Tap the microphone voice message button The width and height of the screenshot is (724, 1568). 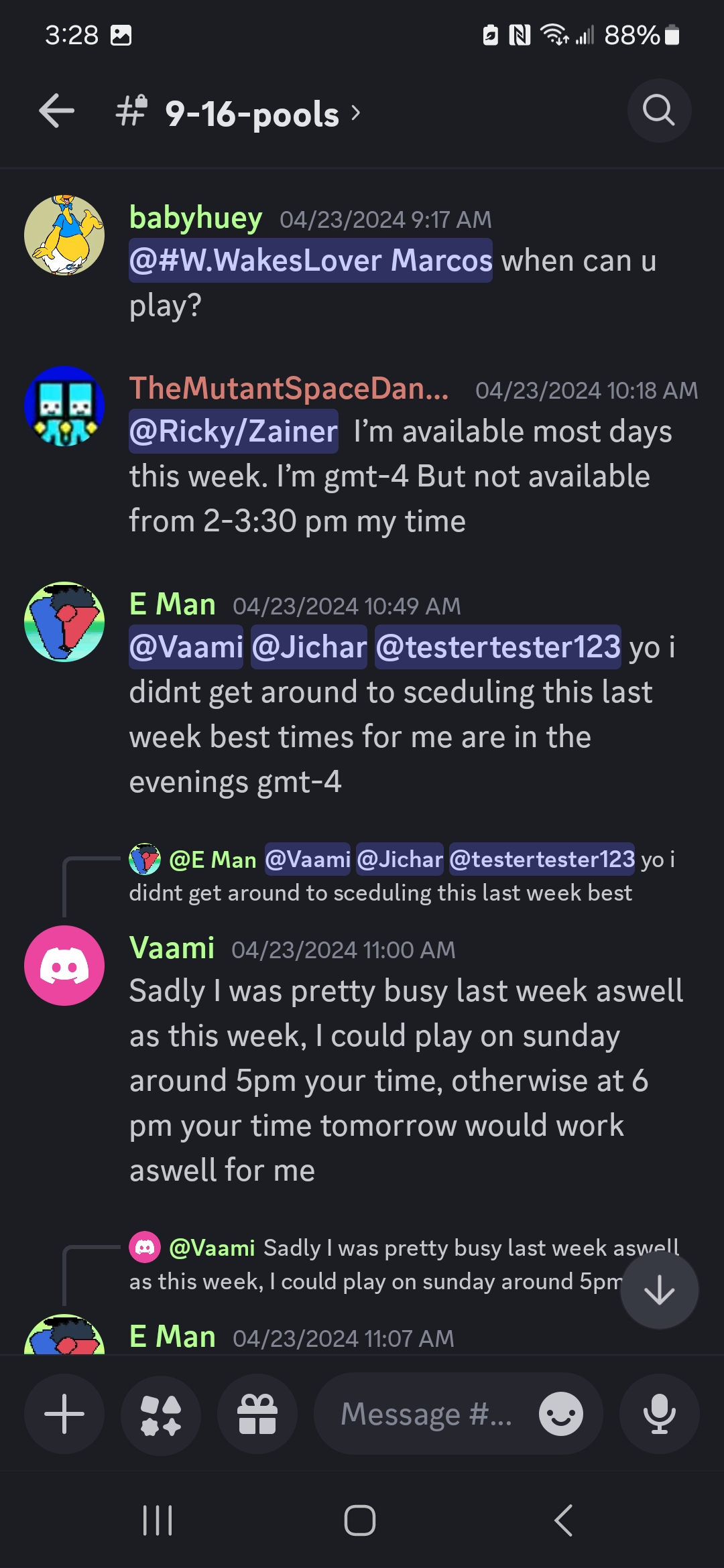(x=658, y=1414)
